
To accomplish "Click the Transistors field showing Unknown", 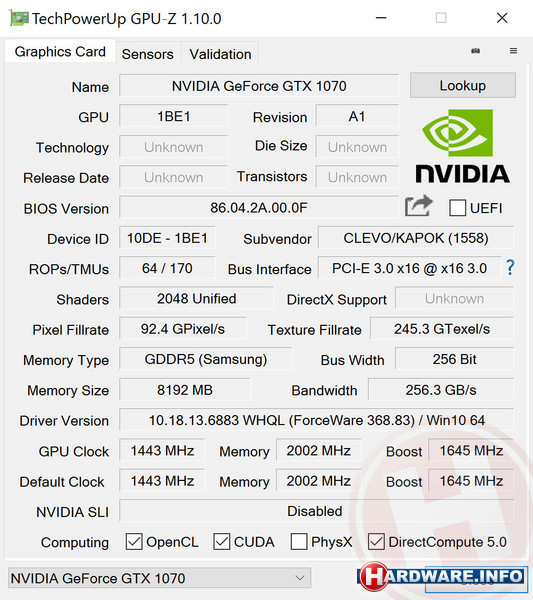I will coord(357,177).
